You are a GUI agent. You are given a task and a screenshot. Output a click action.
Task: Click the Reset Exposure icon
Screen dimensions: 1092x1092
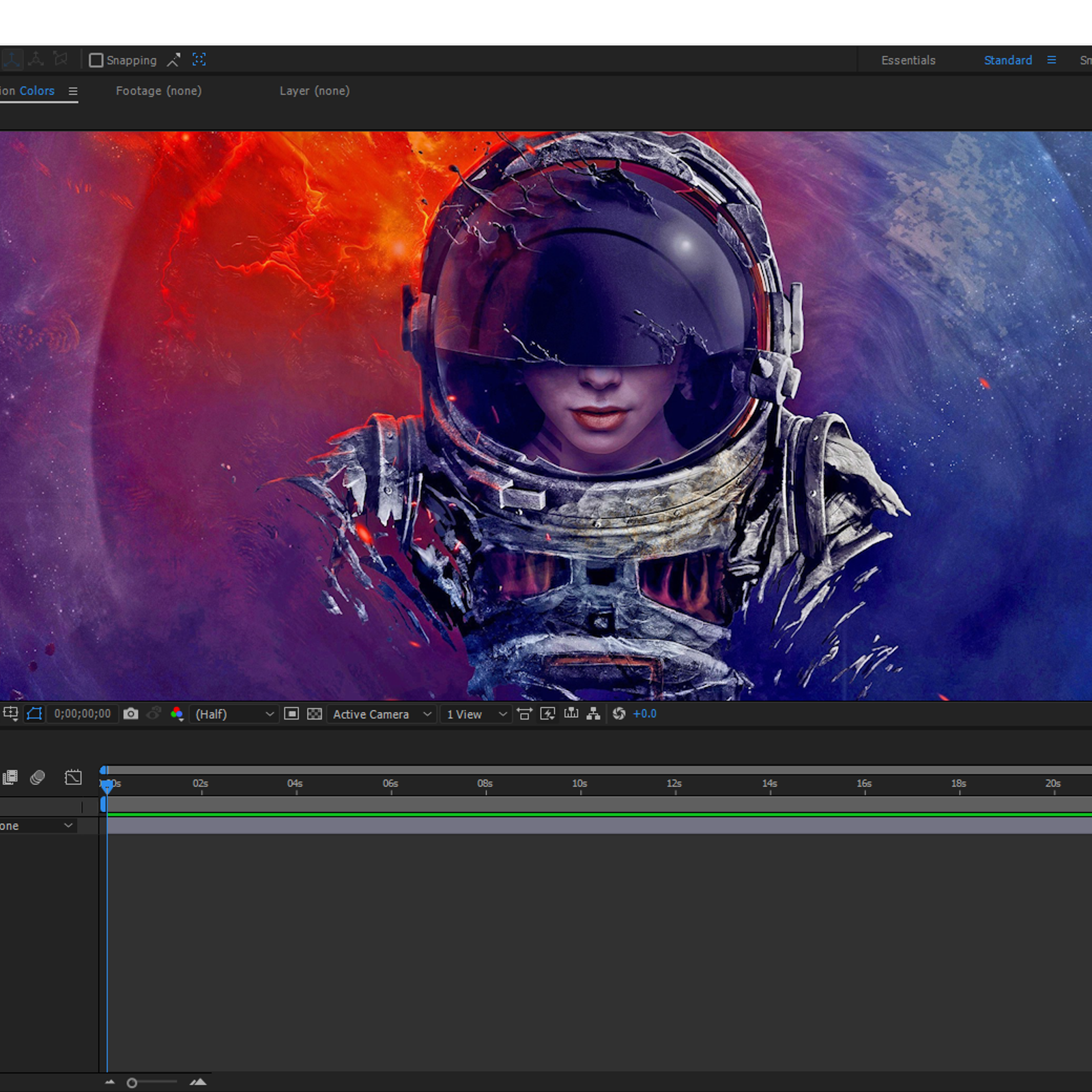619,714
